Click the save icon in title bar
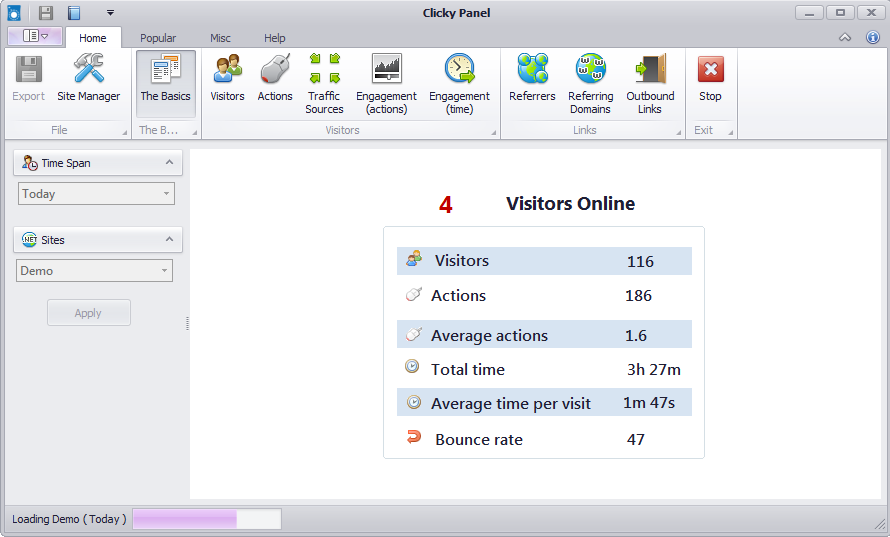 (x=46, y=12)
